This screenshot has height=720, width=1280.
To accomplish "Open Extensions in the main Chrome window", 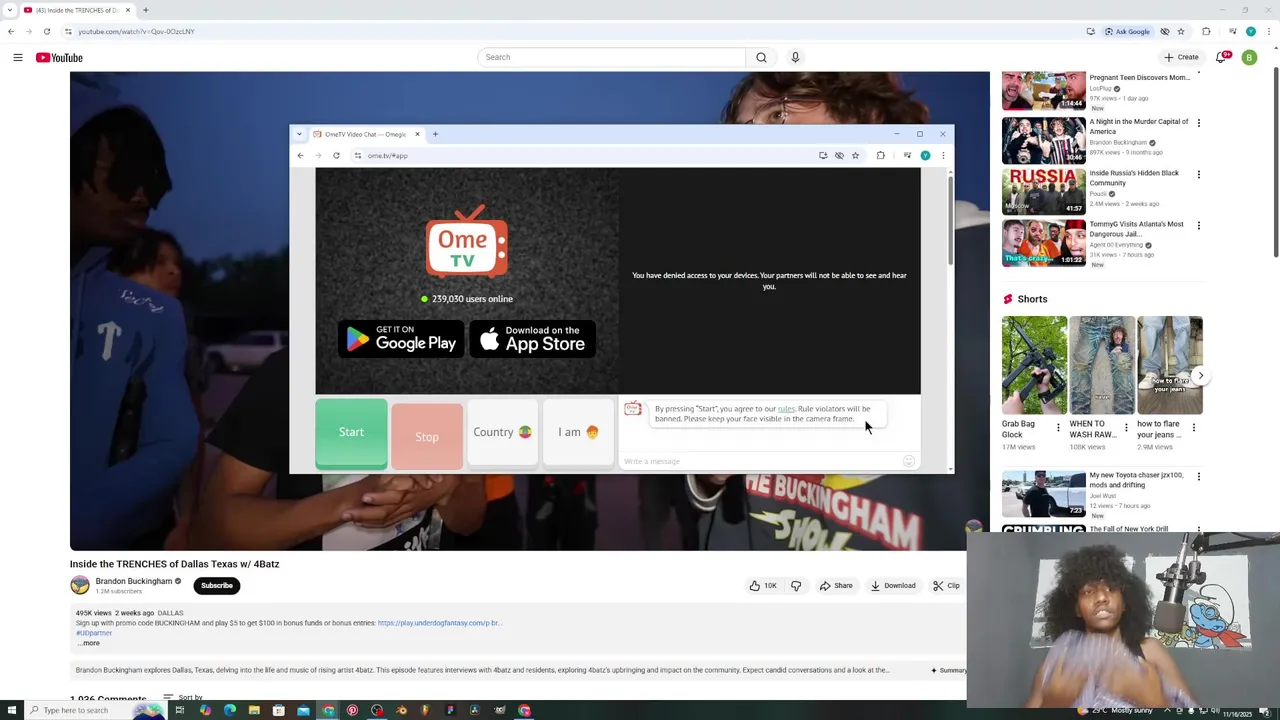I will [x=1206, y=31].
